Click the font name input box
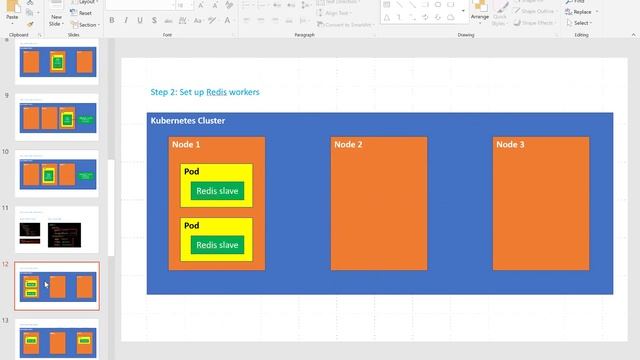 [x=140, y=5]
